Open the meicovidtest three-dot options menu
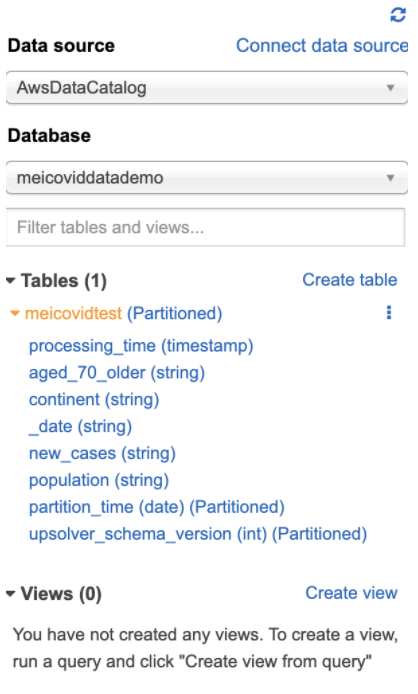Viewport: 418px width, 694px height. [x=389, y=312]
